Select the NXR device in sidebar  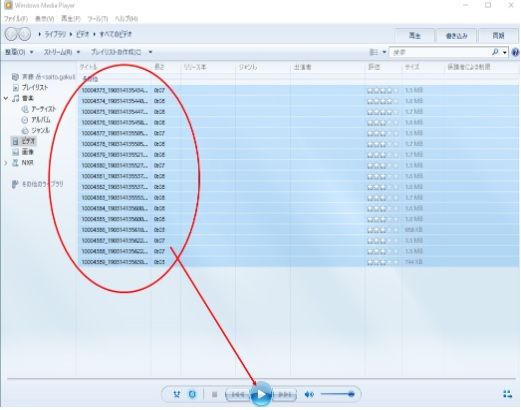coord(27,163)
